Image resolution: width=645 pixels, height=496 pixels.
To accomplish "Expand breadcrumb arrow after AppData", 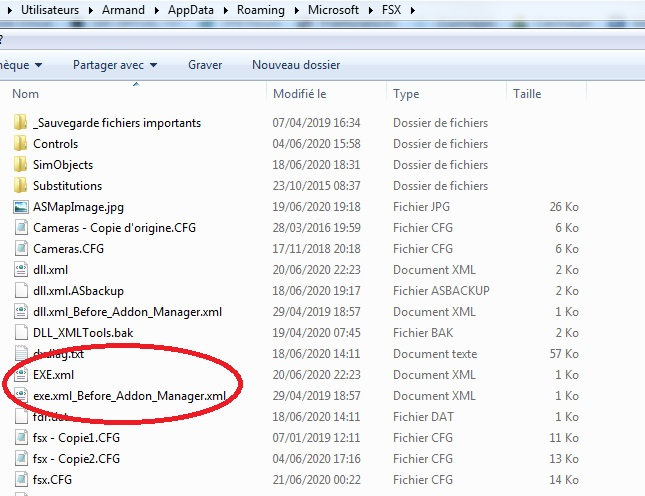I will click(x=226, y=10).
